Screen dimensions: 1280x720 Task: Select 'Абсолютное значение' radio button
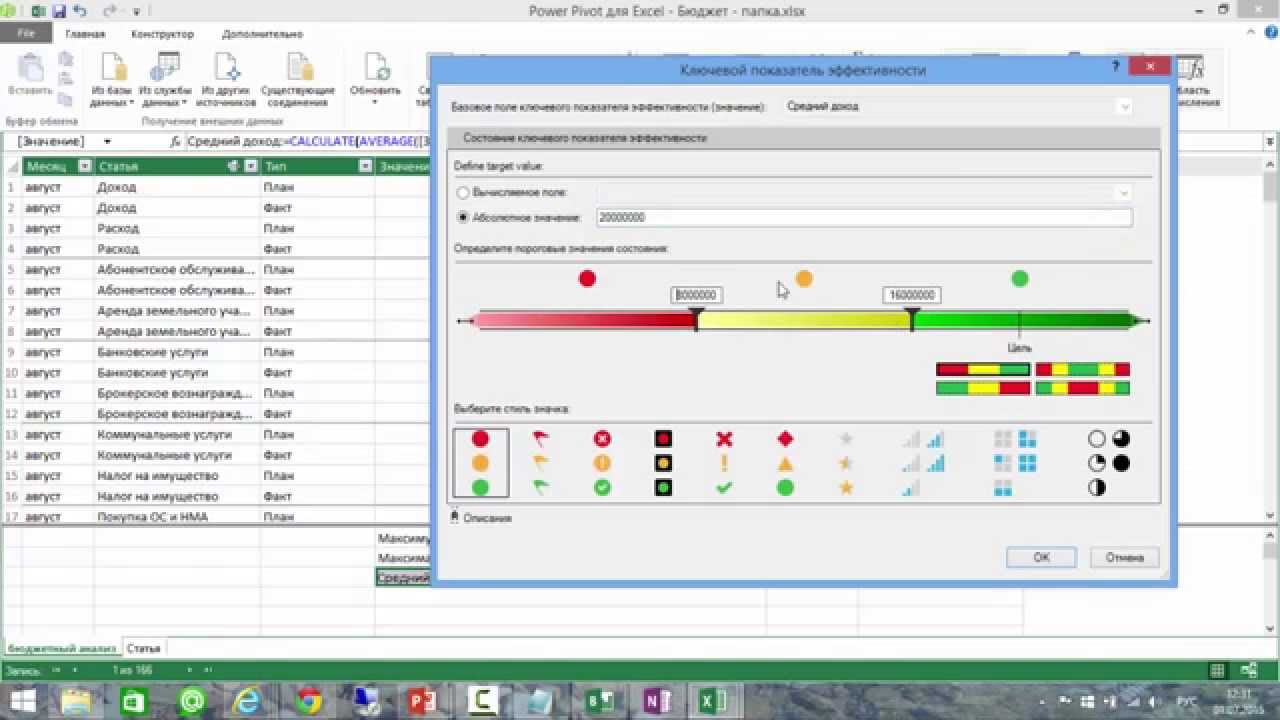coord(462,217)
